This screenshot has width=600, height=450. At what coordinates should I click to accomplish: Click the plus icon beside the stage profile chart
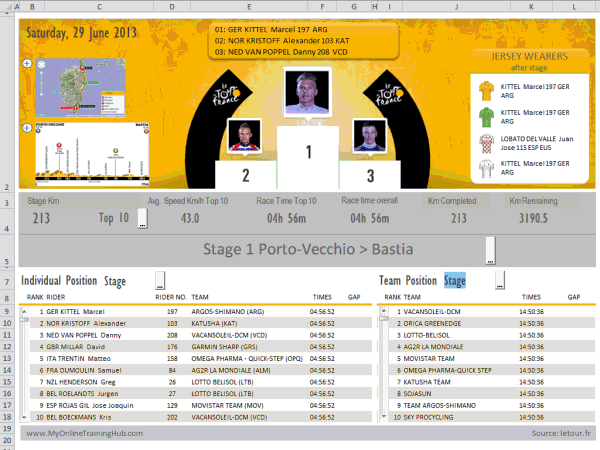27,128
